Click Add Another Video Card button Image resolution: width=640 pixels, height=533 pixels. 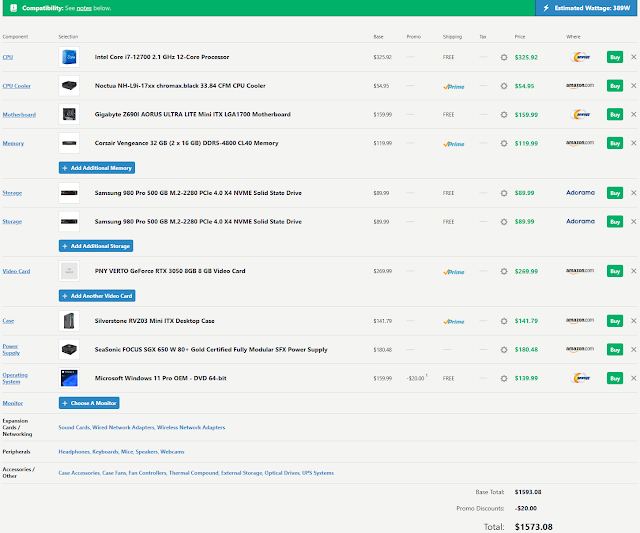[x=97, y=296]
